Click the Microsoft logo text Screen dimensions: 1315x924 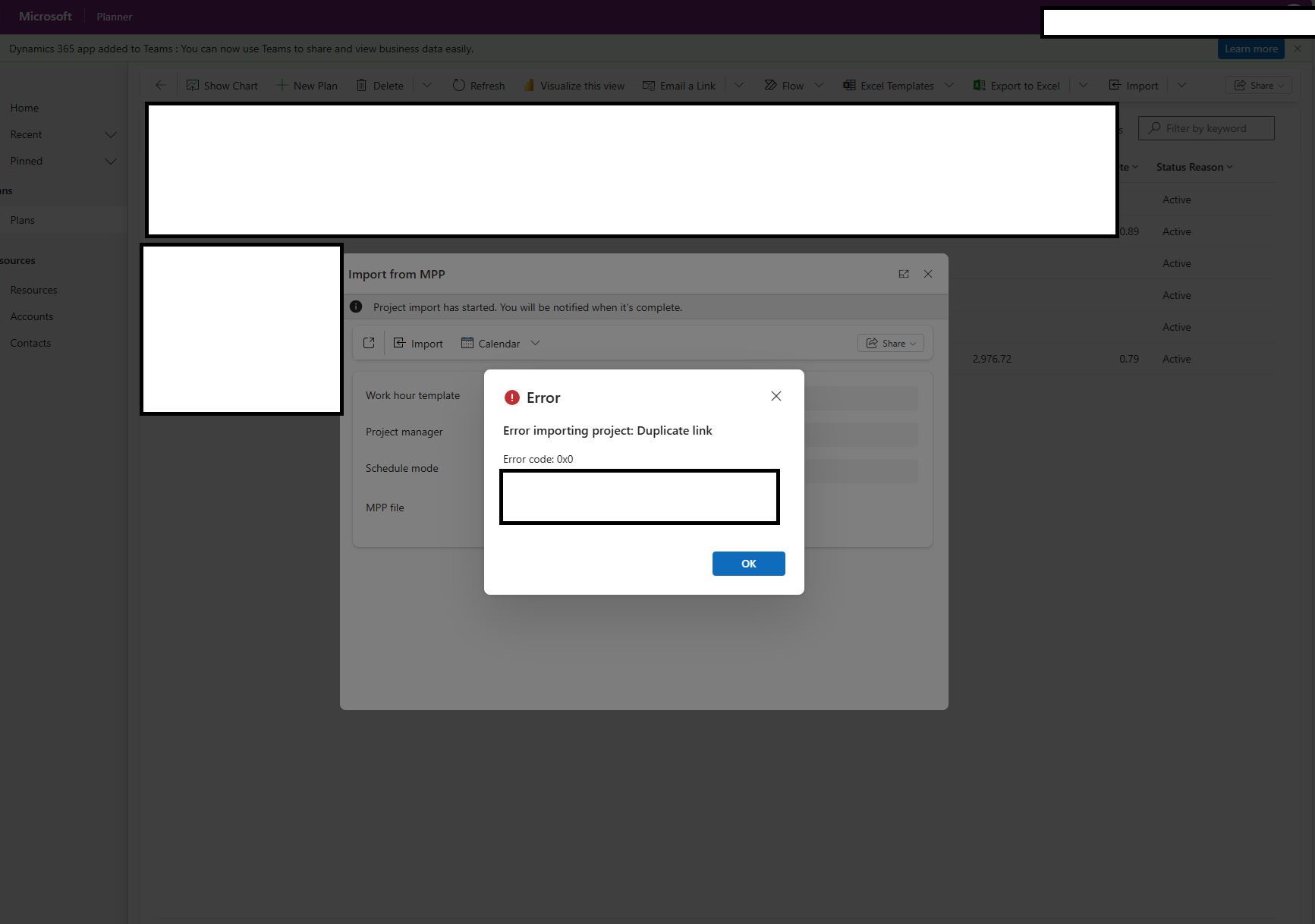(46, 16)
